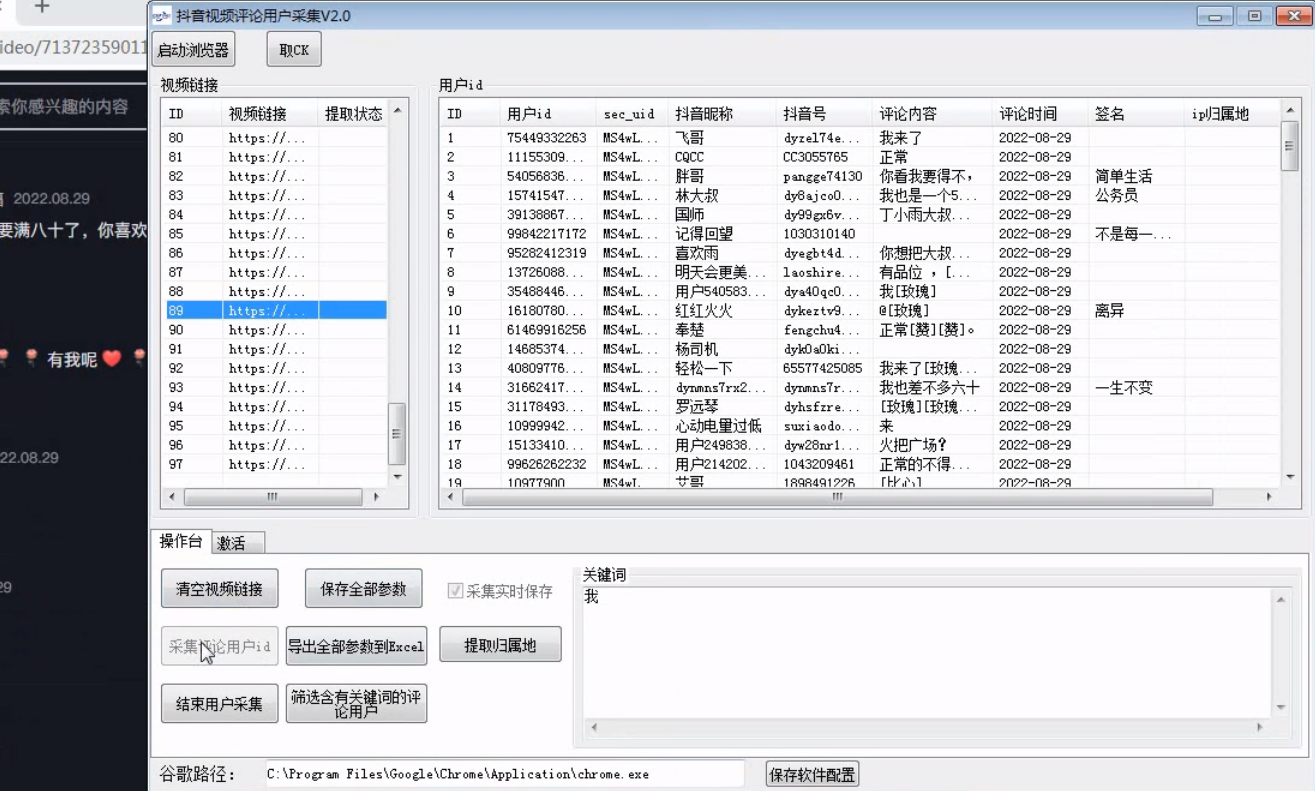This screenshot has width=1315, height=791.
Task: Click 保存软件配置 button
Action: tap(812, 775)
